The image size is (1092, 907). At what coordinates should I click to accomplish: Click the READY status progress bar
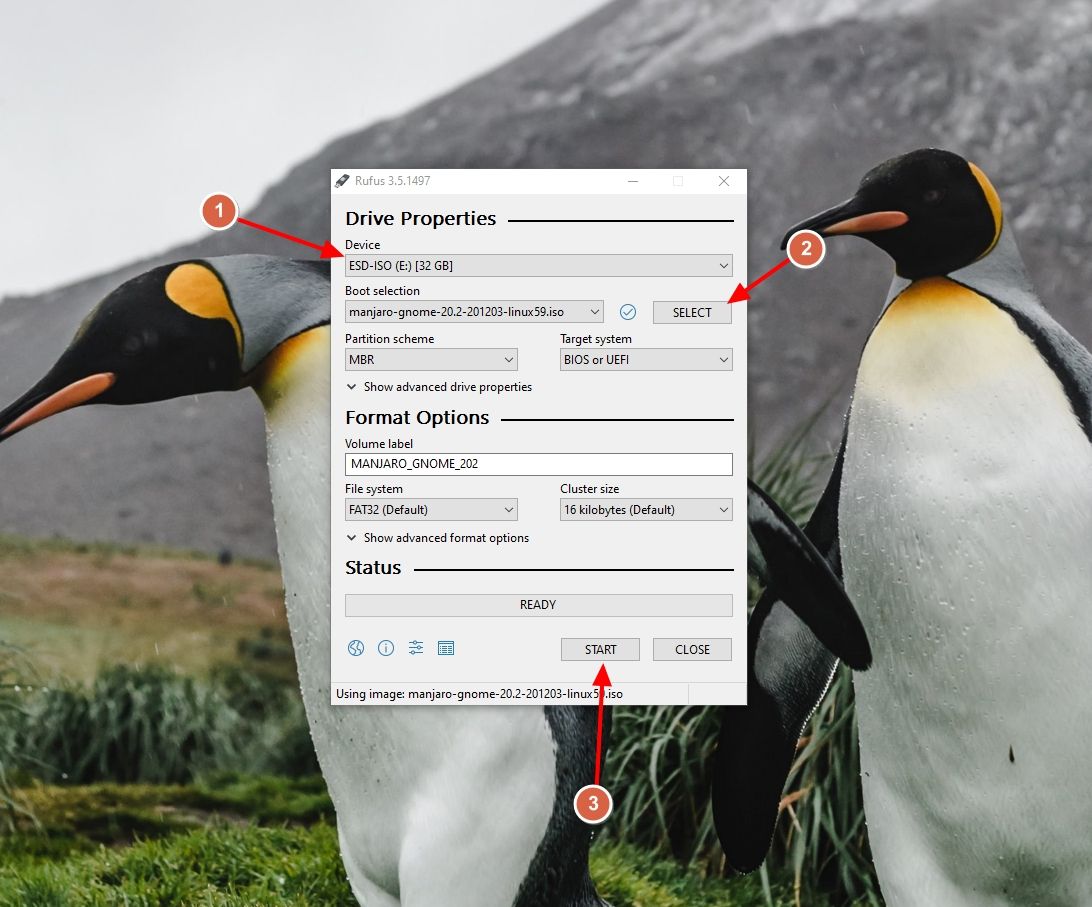point(538,605)
